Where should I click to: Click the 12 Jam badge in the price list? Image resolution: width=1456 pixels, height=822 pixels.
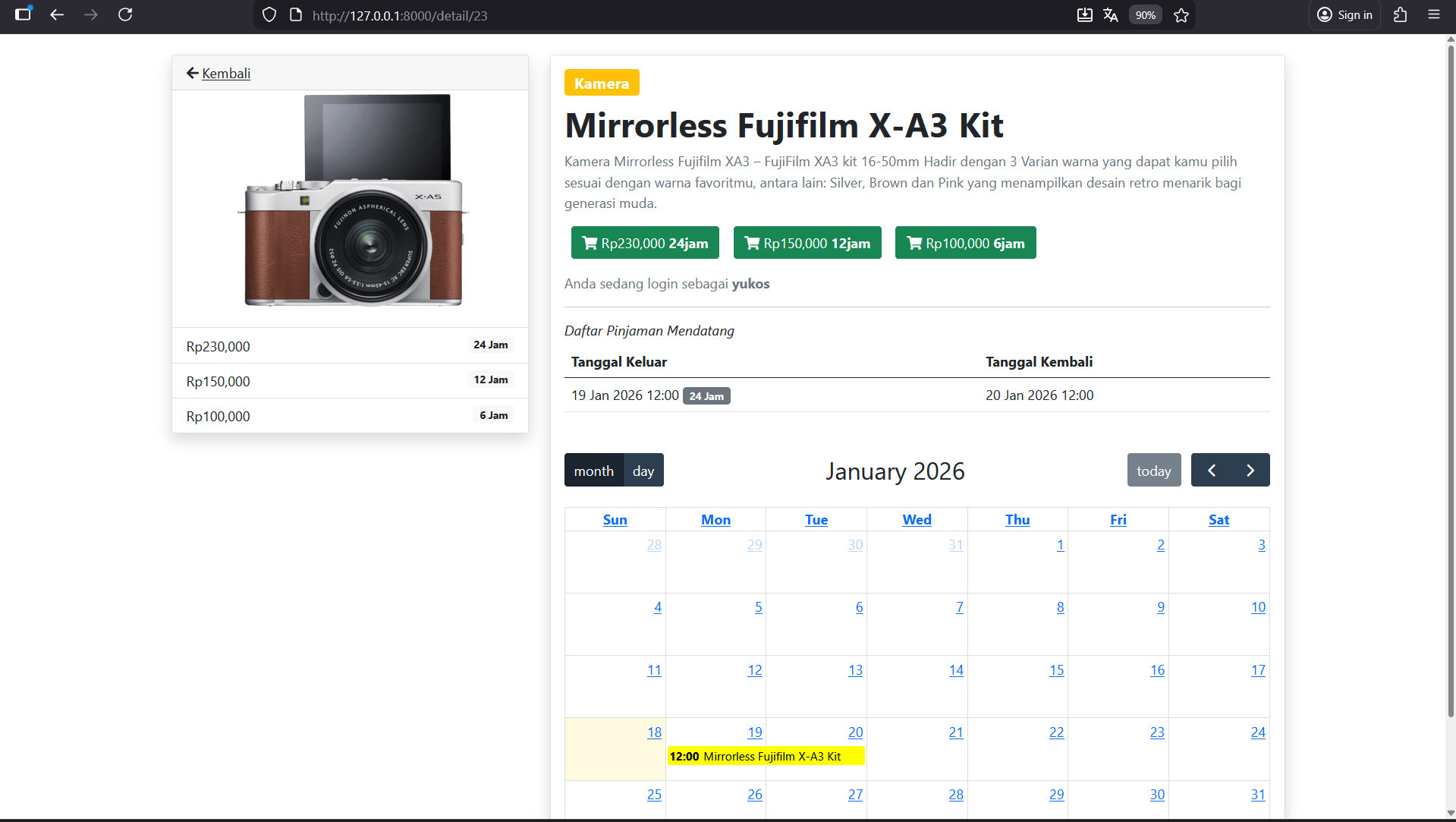491,380
